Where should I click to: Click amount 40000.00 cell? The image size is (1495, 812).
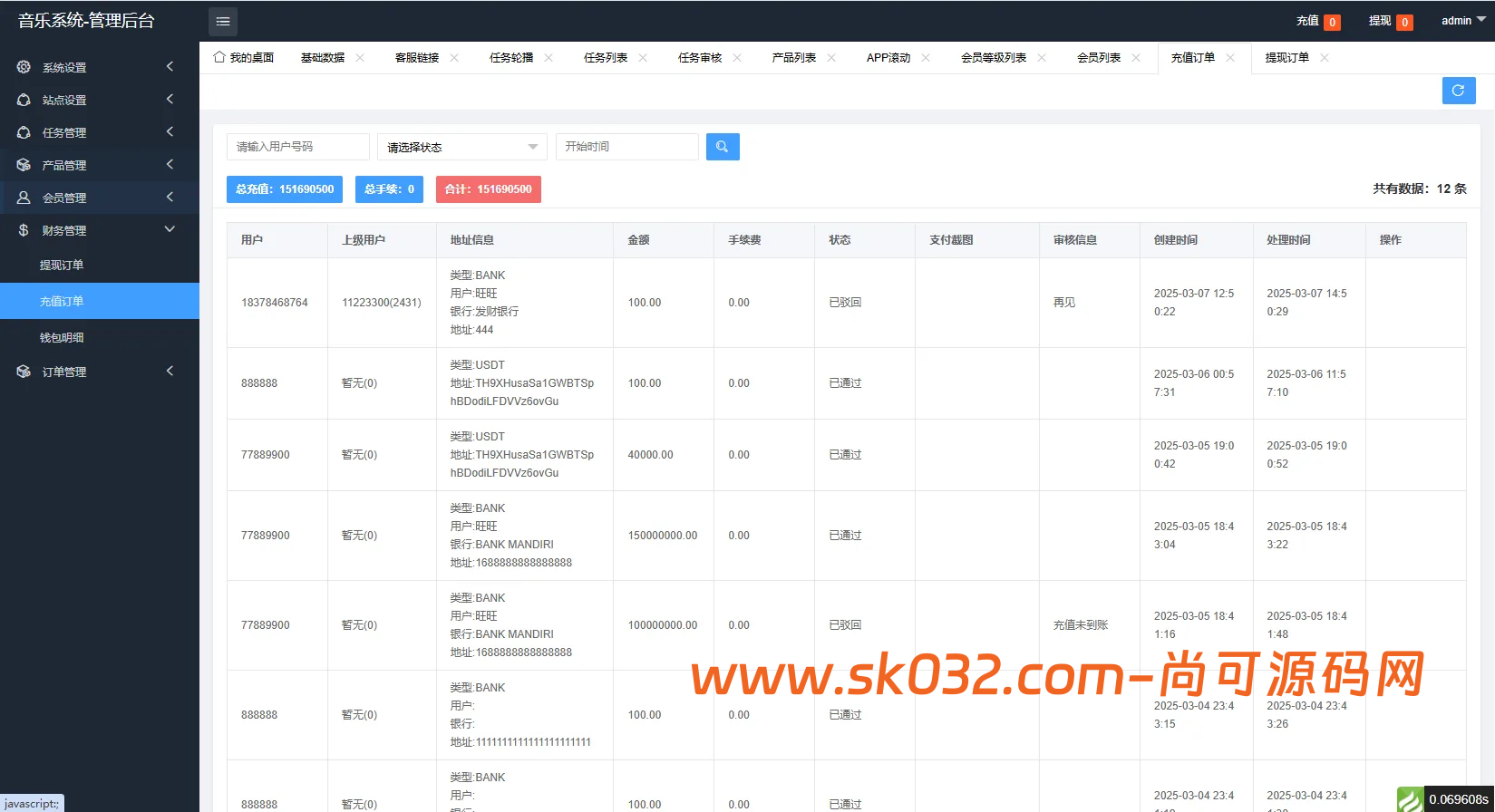651,455
